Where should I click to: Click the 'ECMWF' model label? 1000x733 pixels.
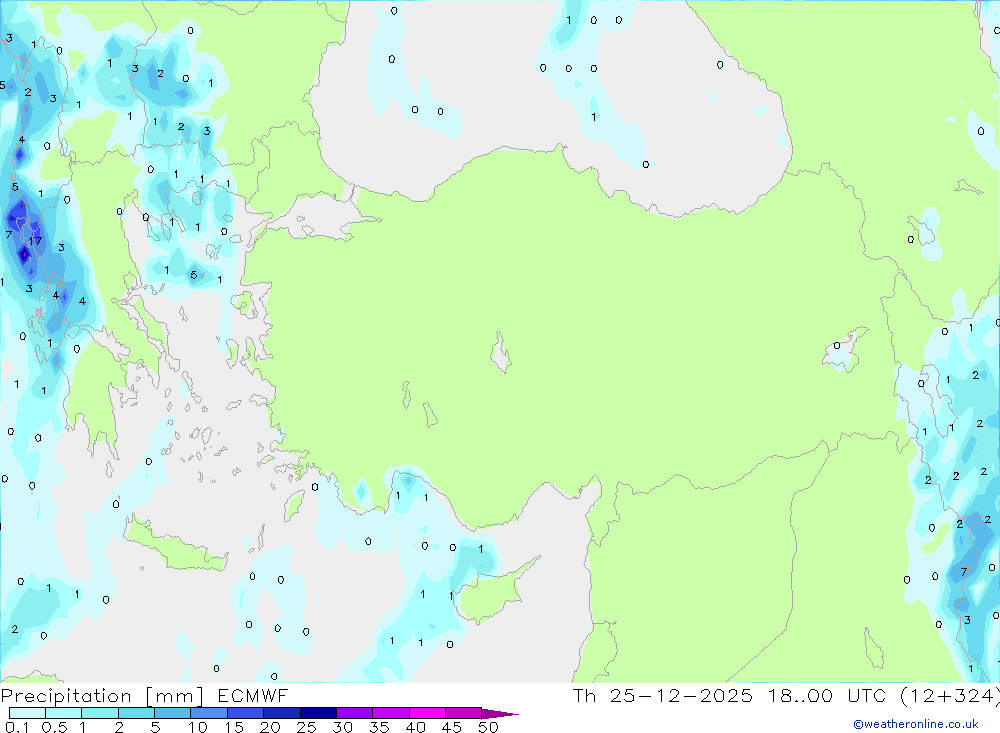coord(253,696)
